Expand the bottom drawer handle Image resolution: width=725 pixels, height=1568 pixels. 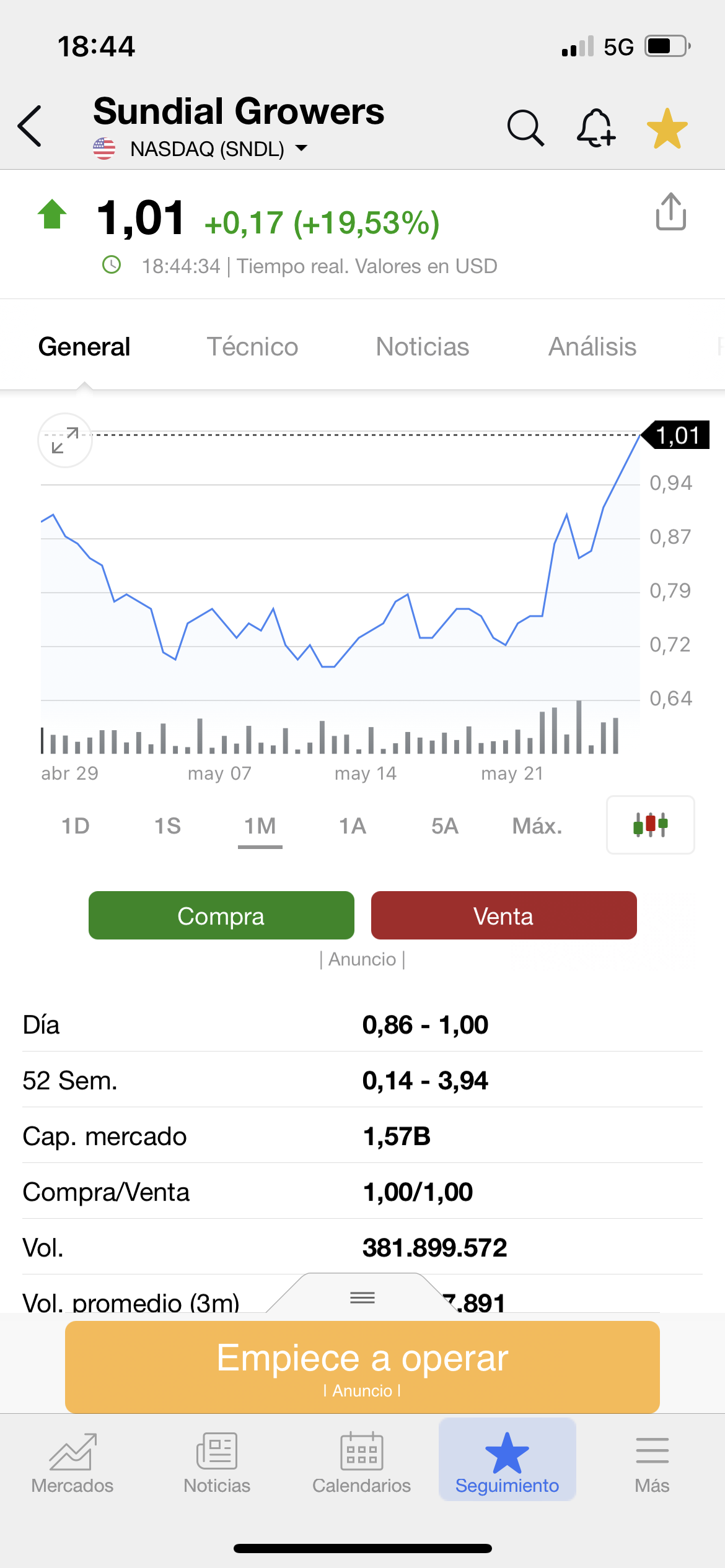pyautogui.click(x=362, y=1297)
